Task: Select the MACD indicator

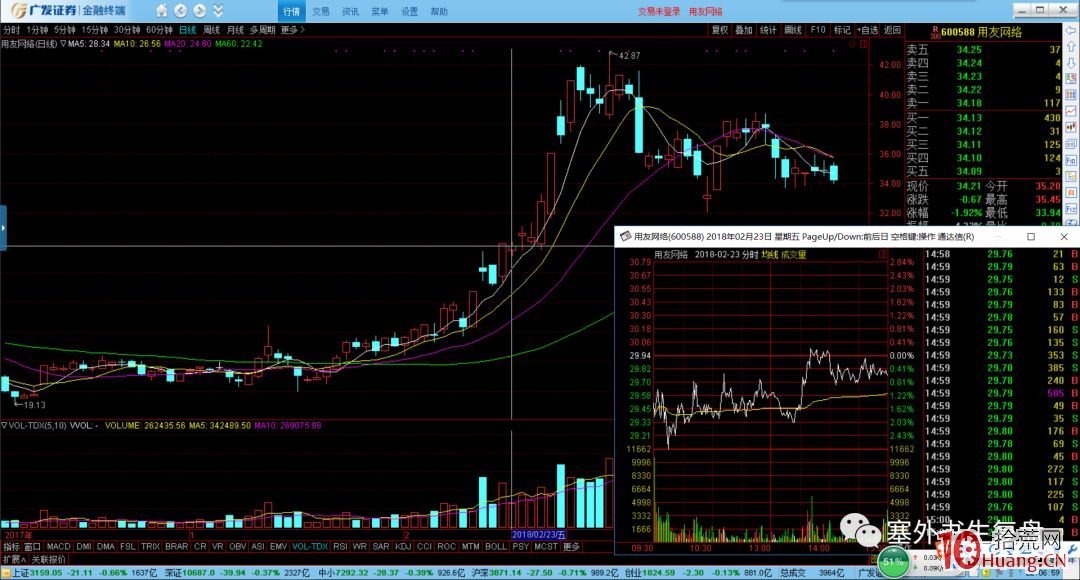Action: (x=59, y=546)
